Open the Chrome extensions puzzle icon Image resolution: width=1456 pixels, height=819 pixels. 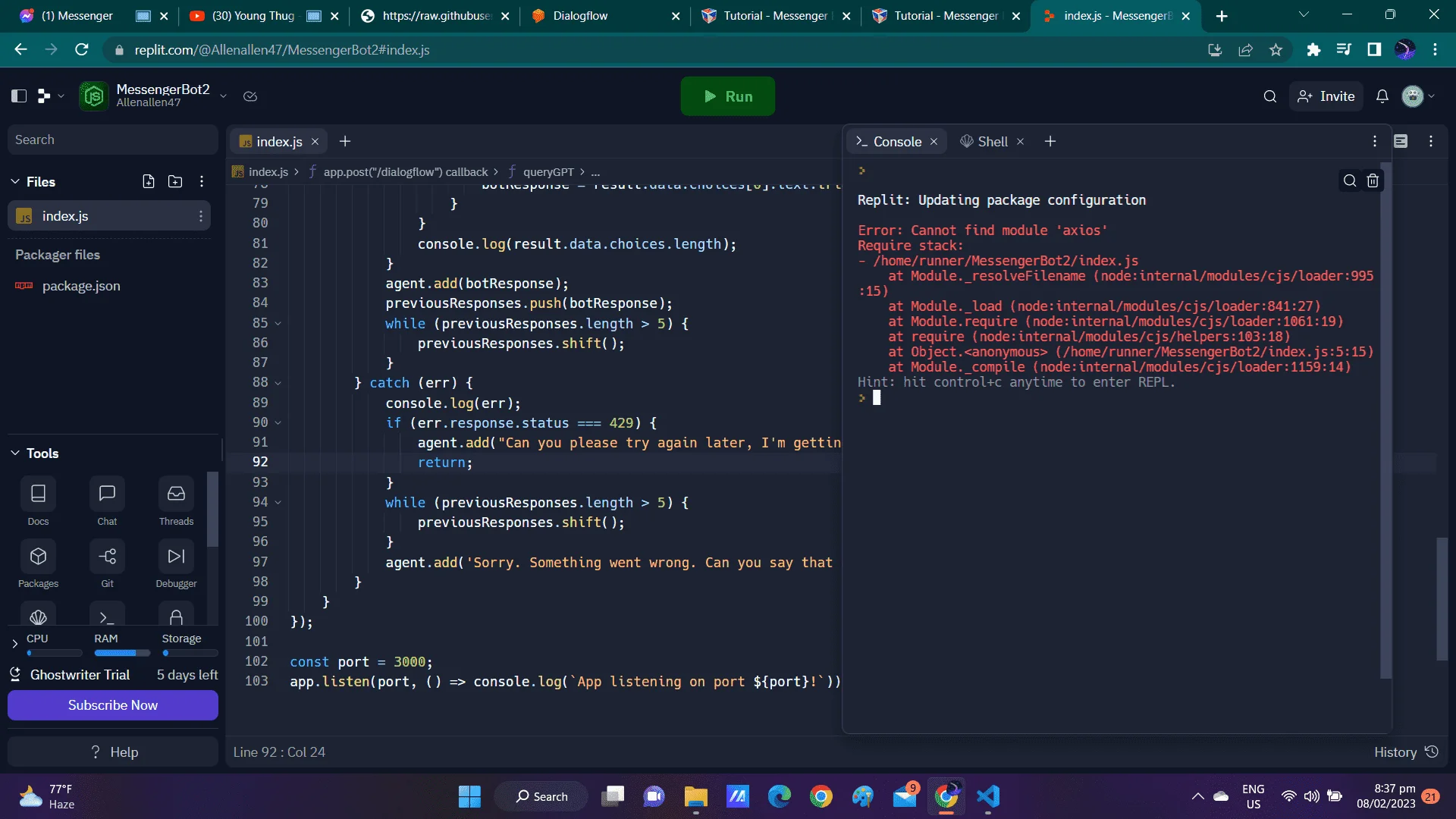[x=1313, y=50]
